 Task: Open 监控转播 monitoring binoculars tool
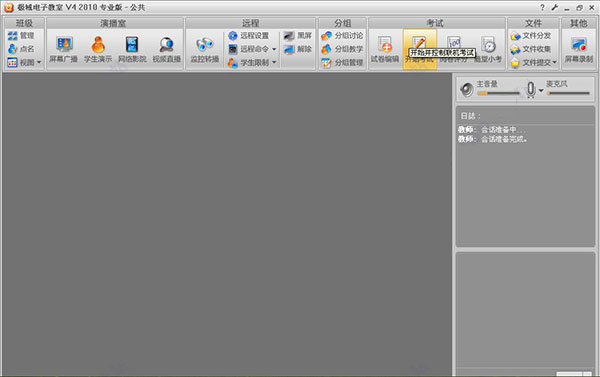[205, 50]
